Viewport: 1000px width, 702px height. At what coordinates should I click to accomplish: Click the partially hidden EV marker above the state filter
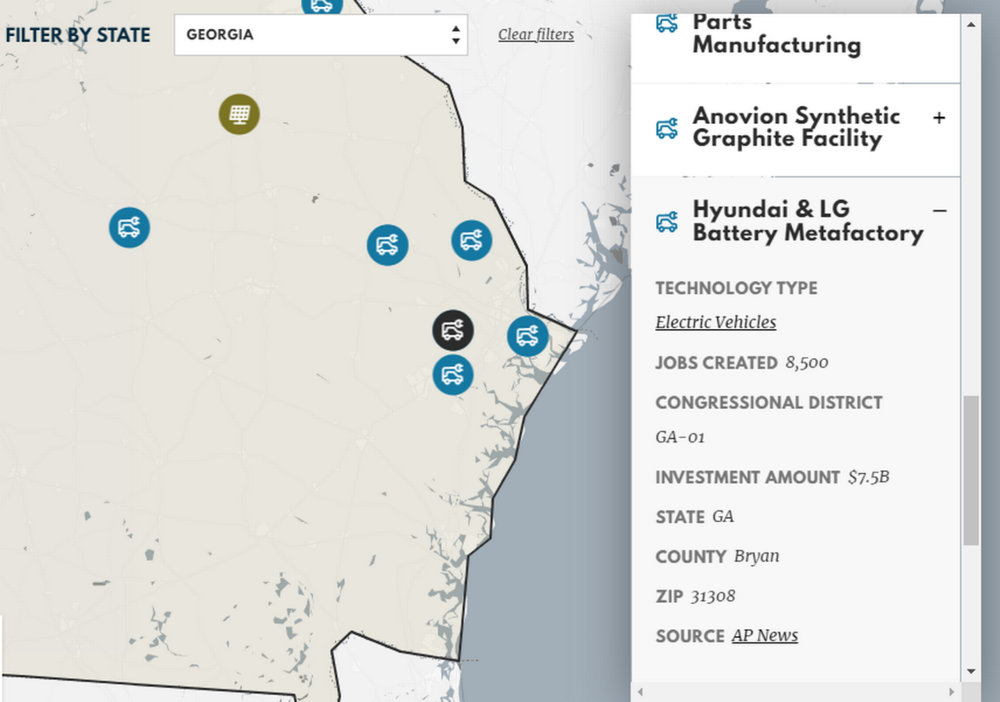(x=322, y=6)
